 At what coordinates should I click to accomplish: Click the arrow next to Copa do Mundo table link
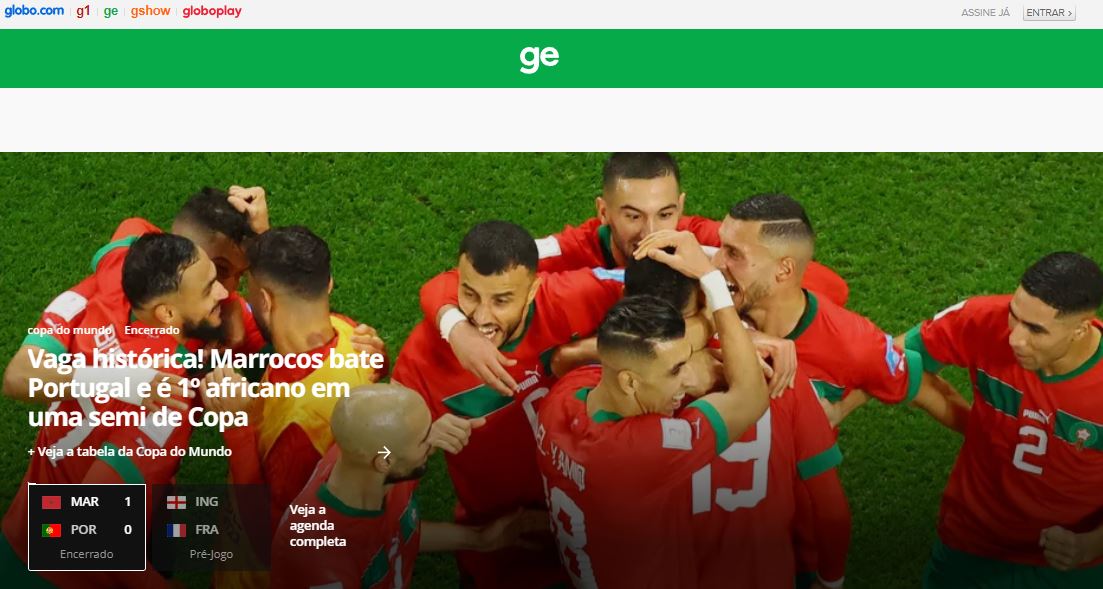[x=384, y=452]
